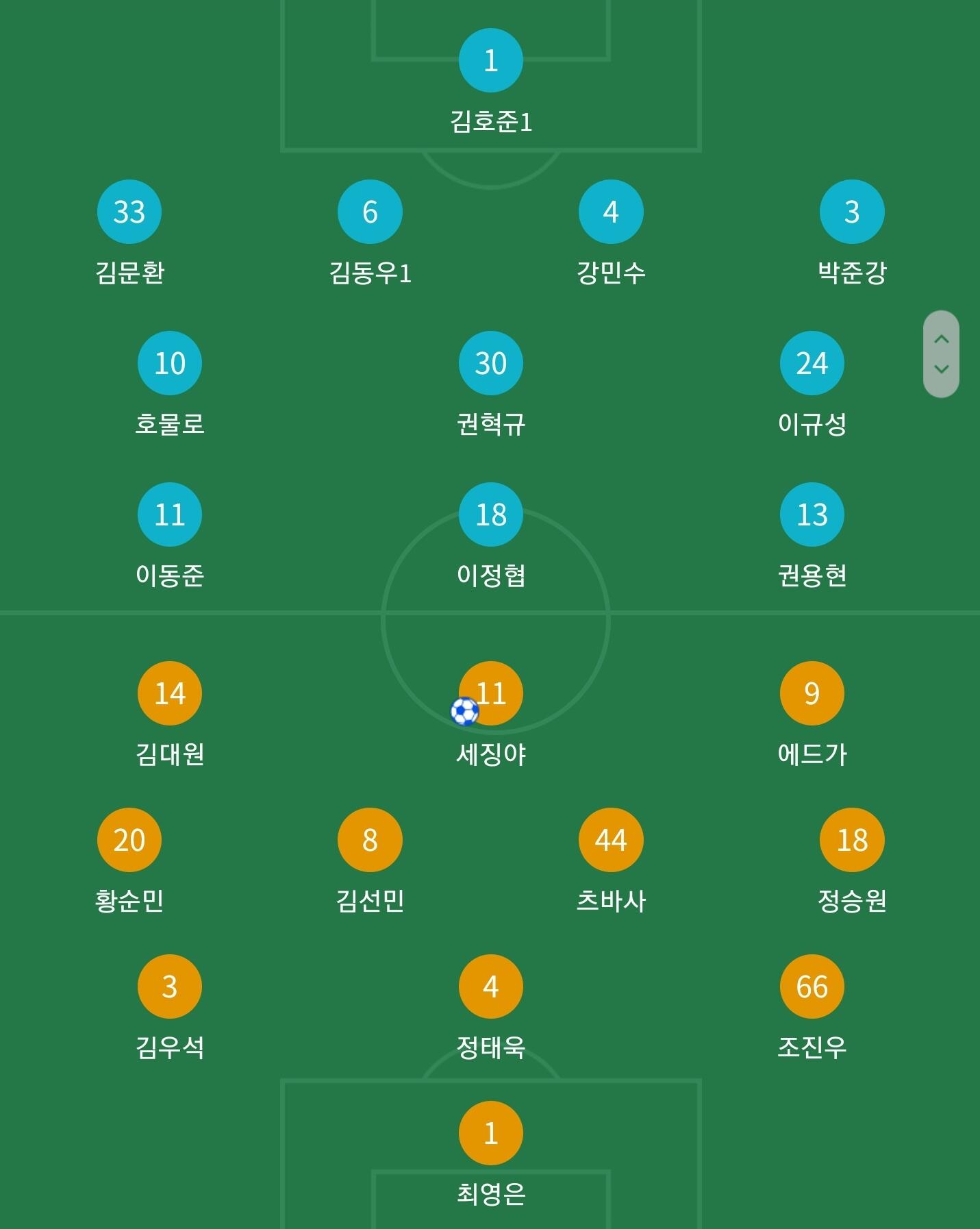Select orange goalkeeper 최영은 number 1
The height and width of the screenshot is (1229, 980).
pos(490,1133)
